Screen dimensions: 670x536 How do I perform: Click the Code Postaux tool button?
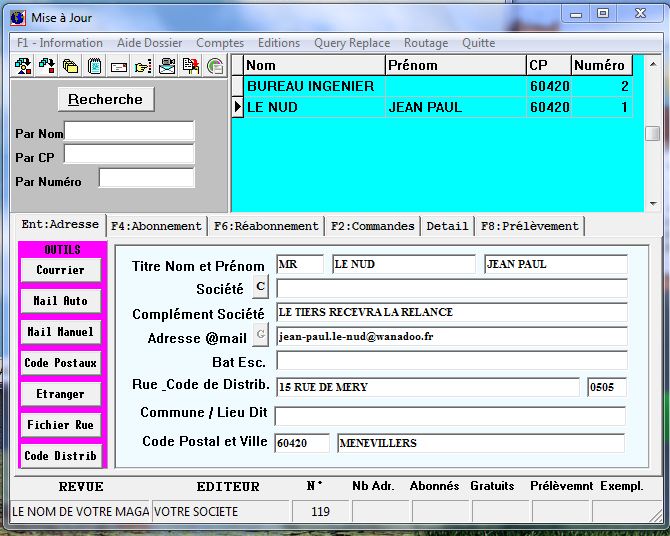61,363
